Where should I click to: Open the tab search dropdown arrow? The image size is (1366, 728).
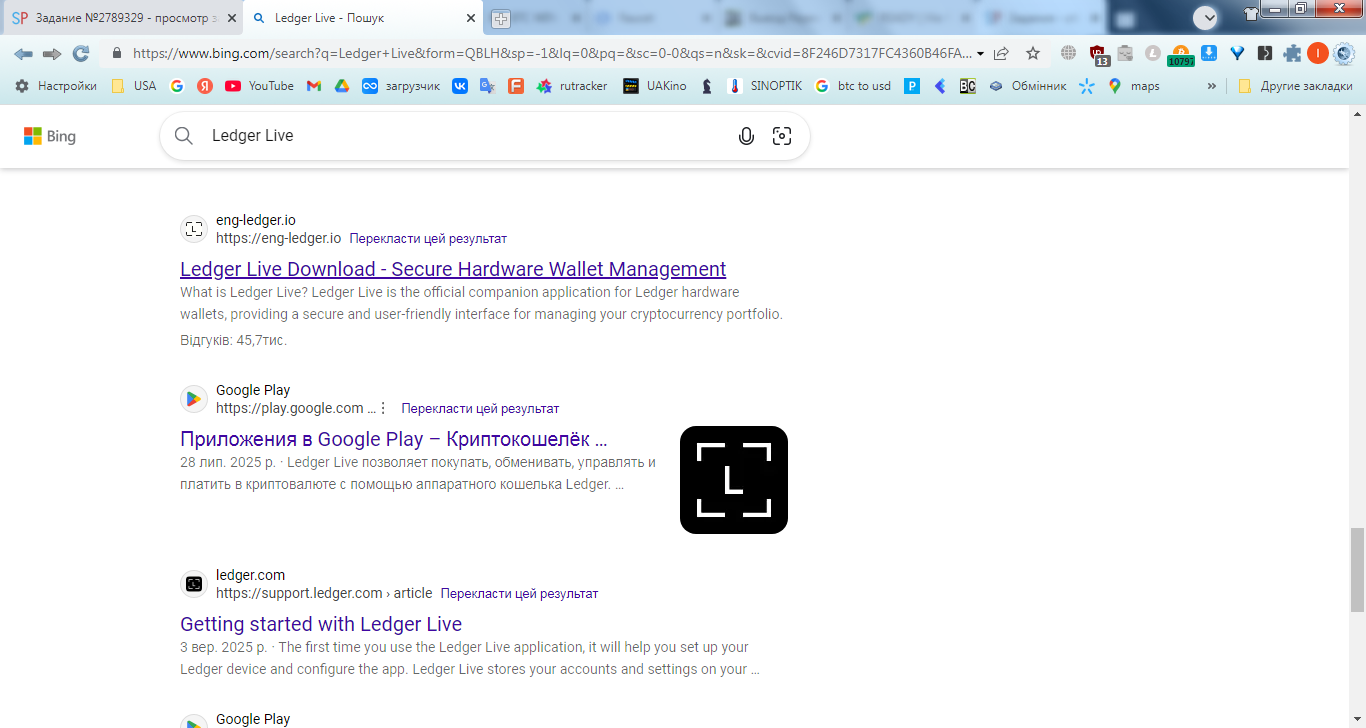pos(1205,17)
